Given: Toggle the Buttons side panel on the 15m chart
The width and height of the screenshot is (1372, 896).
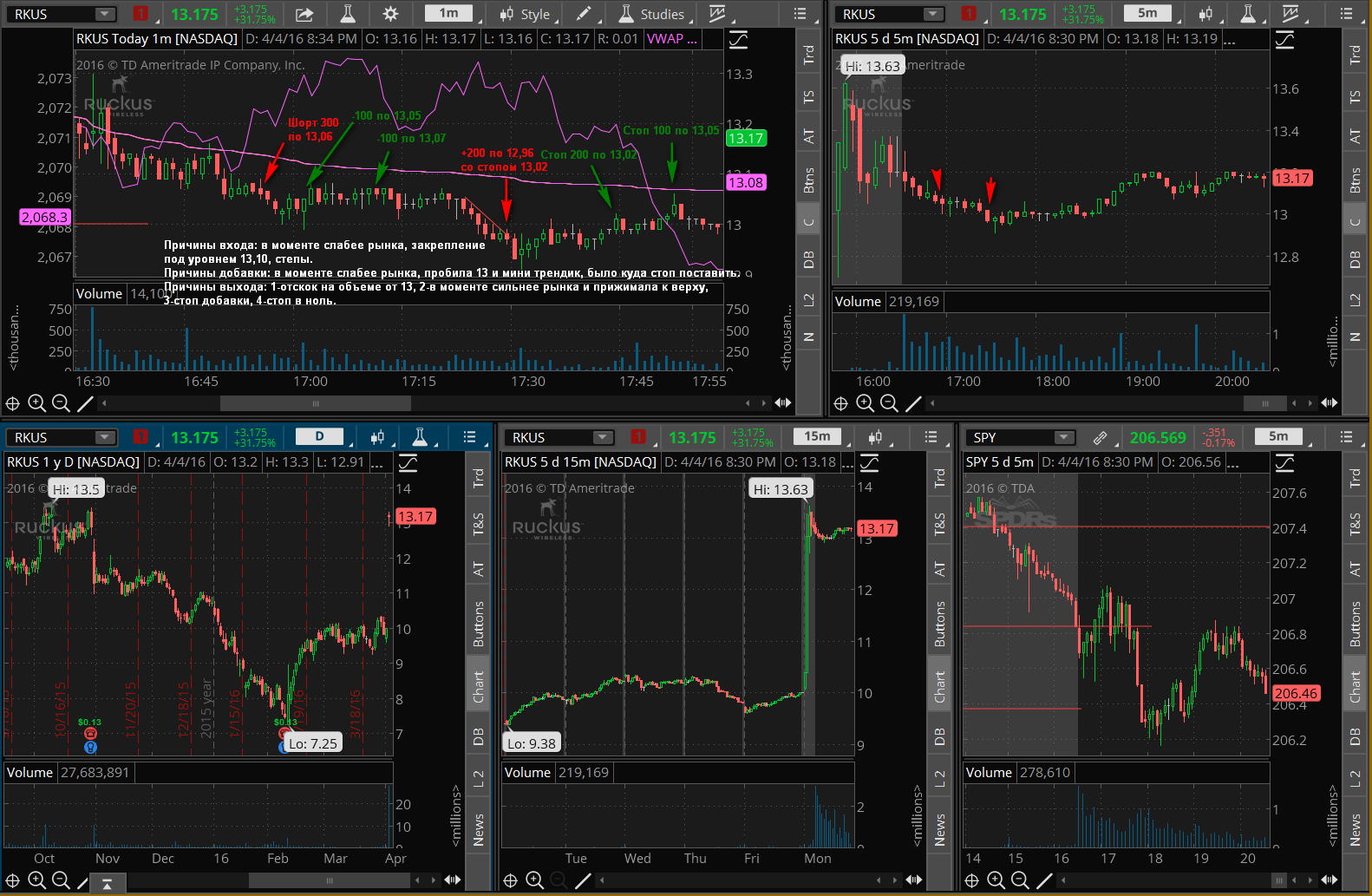Looking at the screenshot, I should point(939,625).
